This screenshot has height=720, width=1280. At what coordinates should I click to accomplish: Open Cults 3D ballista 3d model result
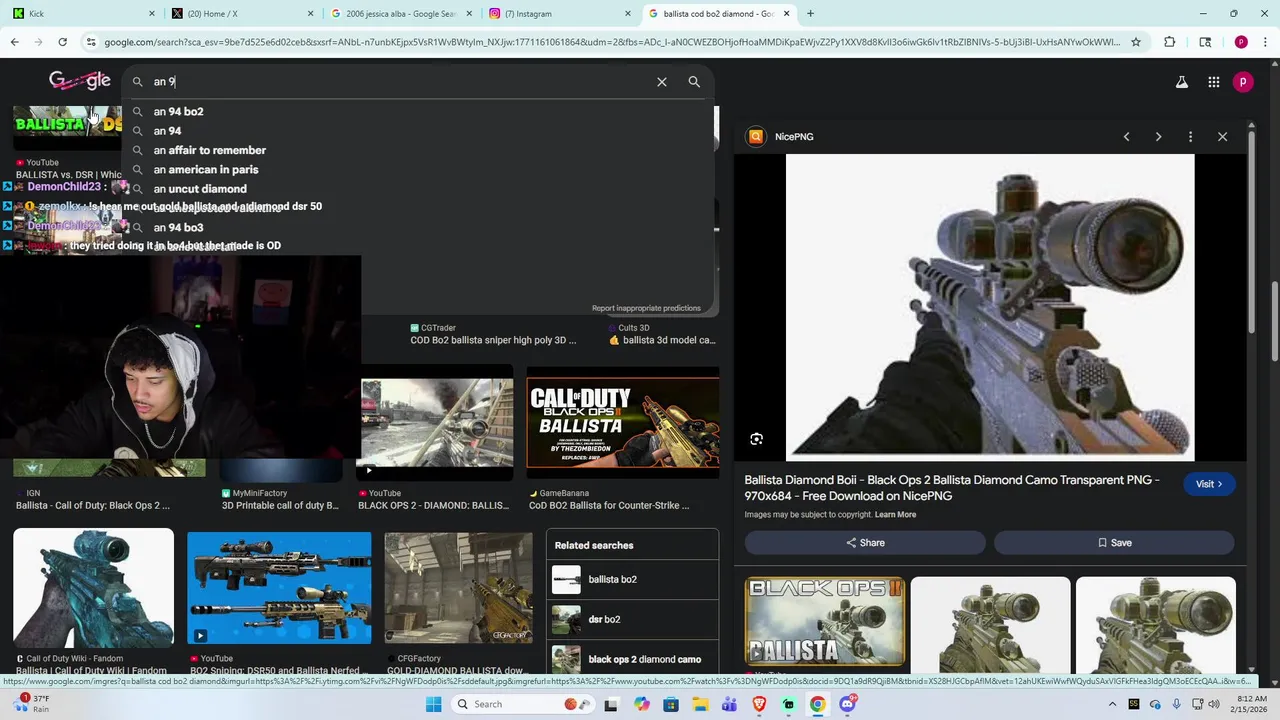click(662, 334)
